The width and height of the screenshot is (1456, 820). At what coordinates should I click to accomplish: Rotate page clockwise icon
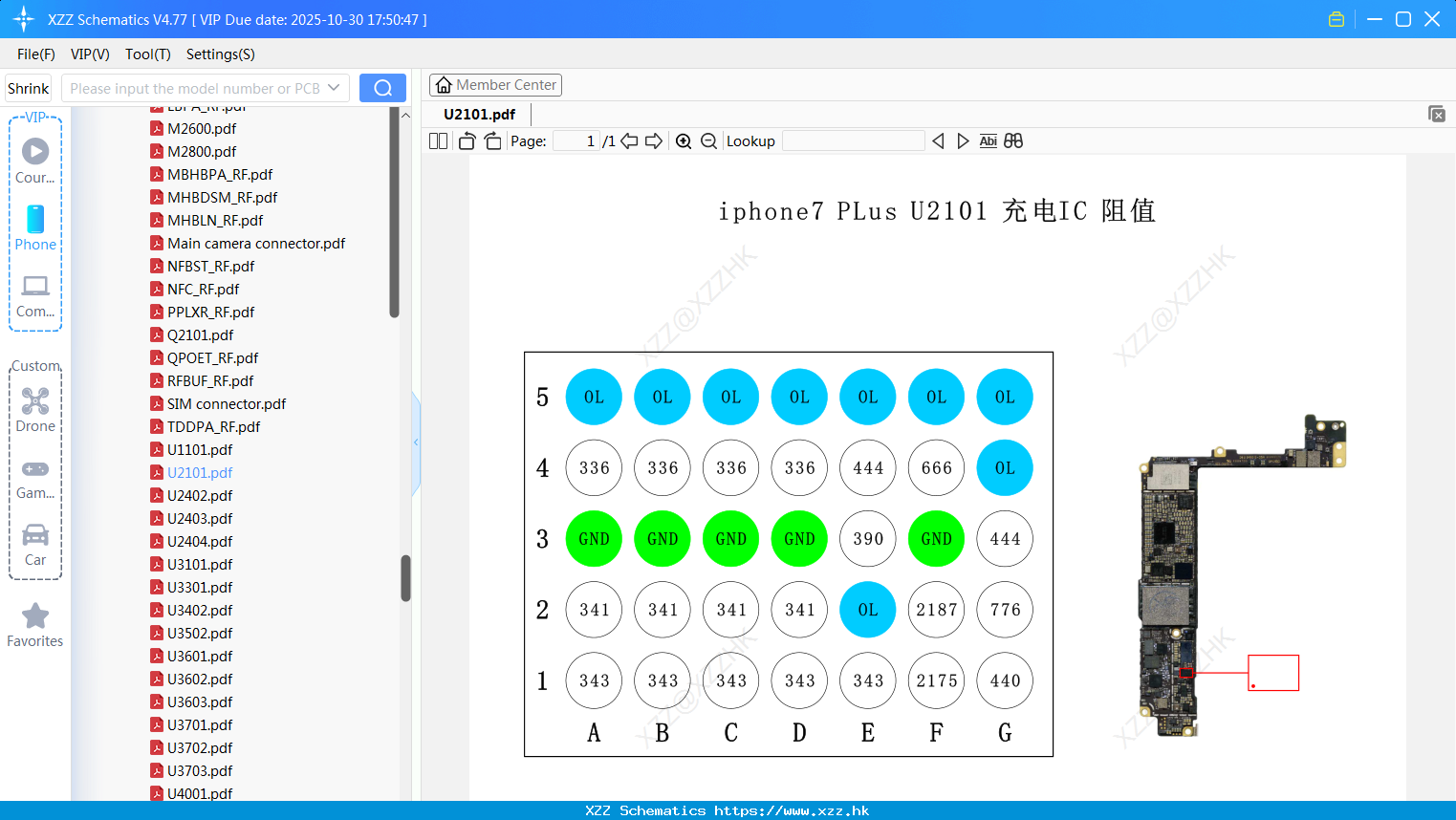tap(492, 140)
